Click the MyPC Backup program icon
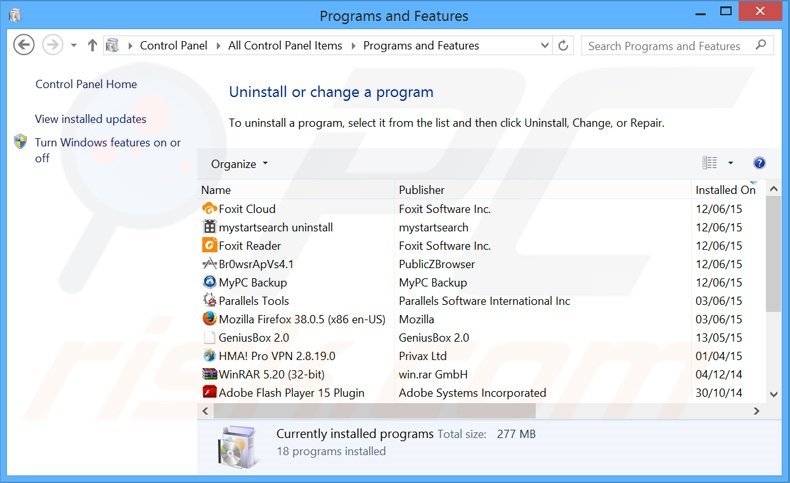This screenshot has width=790, height=483. (x=209, y=282)
